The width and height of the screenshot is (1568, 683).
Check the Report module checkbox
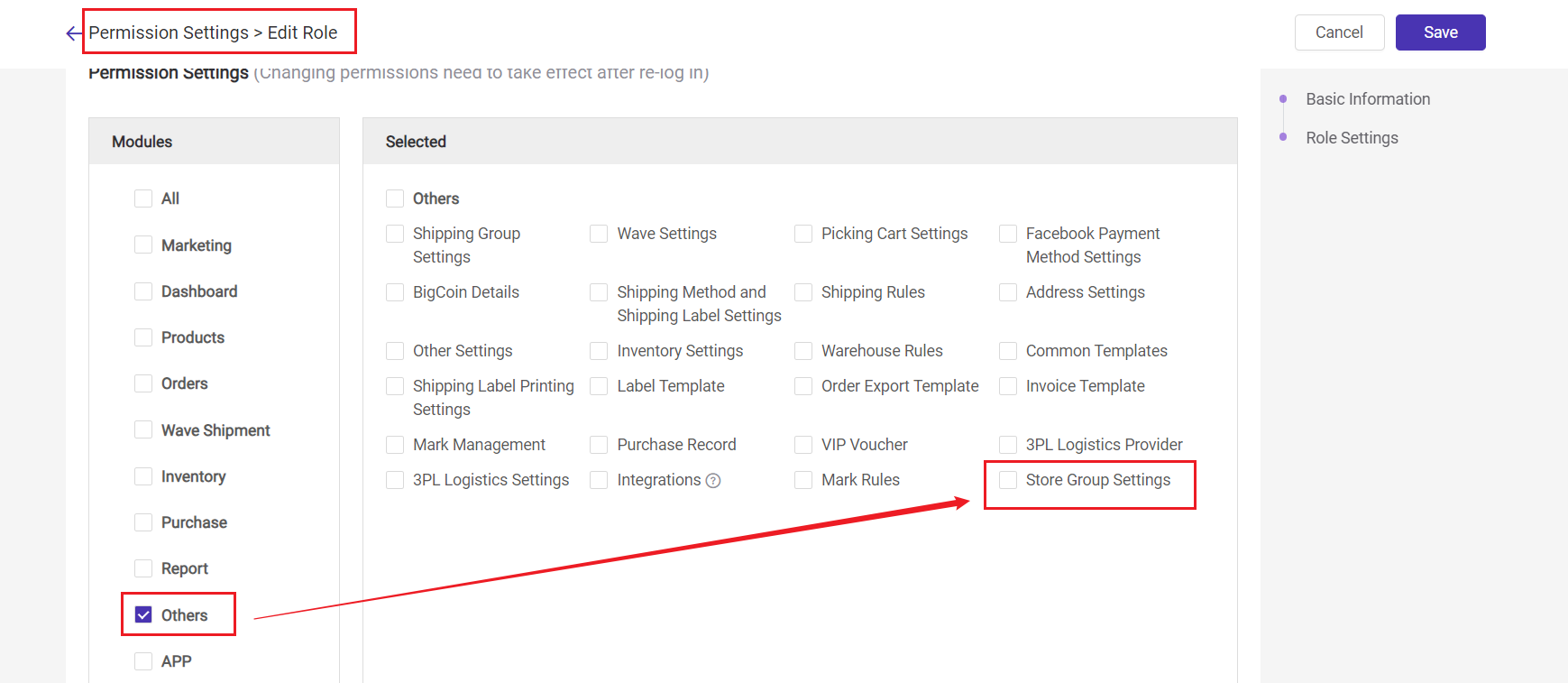pyautogui.click(x=143, y=568)
